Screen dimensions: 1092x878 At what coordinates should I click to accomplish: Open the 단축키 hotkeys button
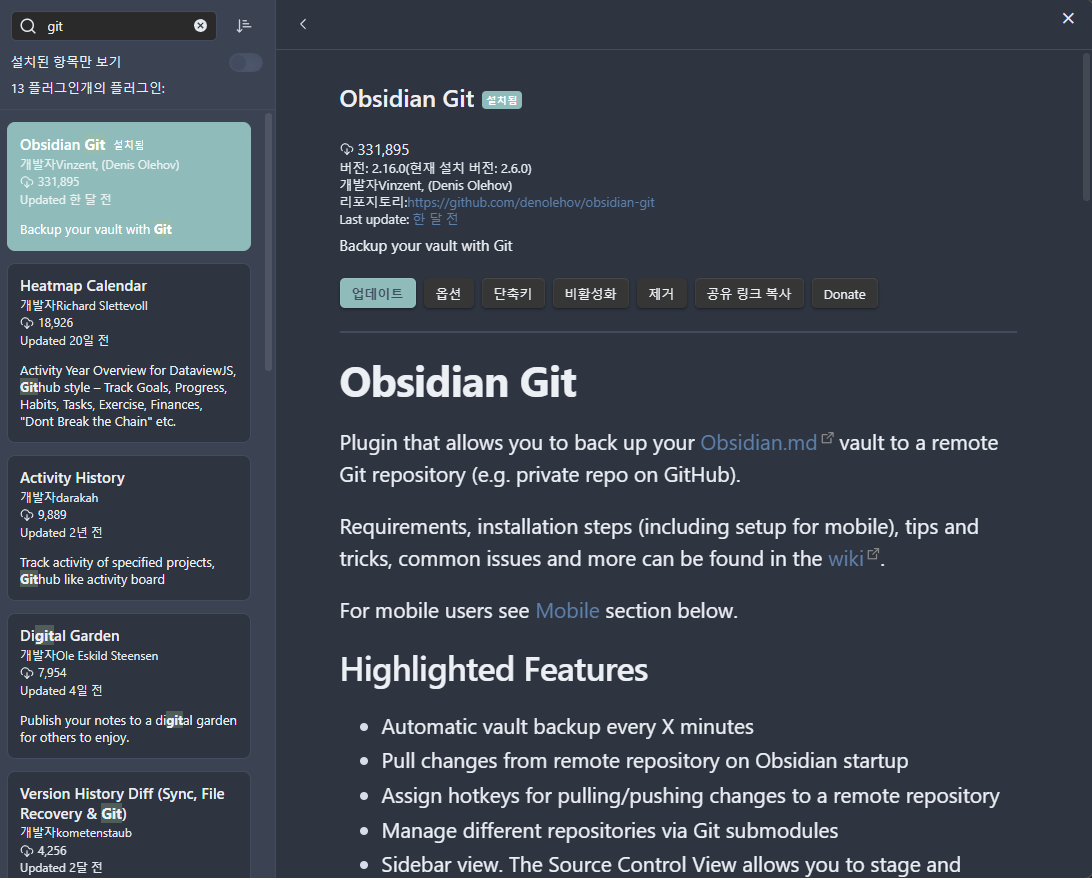(513, 294)
